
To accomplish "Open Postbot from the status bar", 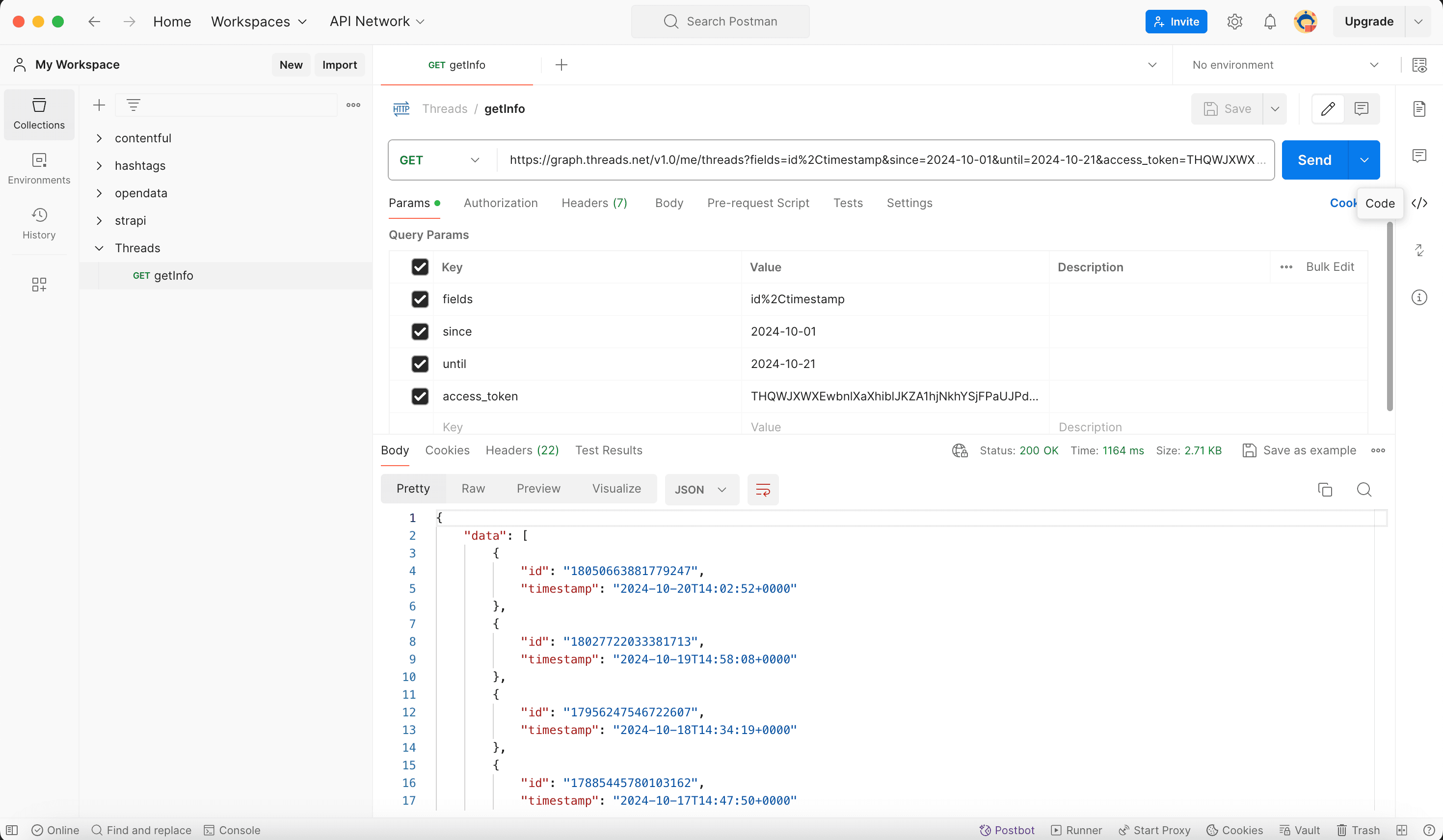I will pyautogui.click(x=1007, y=830).
